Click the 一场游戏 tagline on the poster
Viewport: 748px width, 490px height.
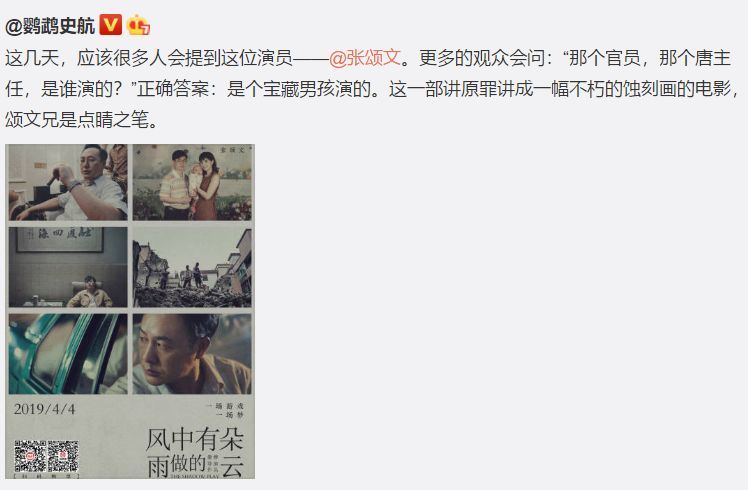pos(225,406)
